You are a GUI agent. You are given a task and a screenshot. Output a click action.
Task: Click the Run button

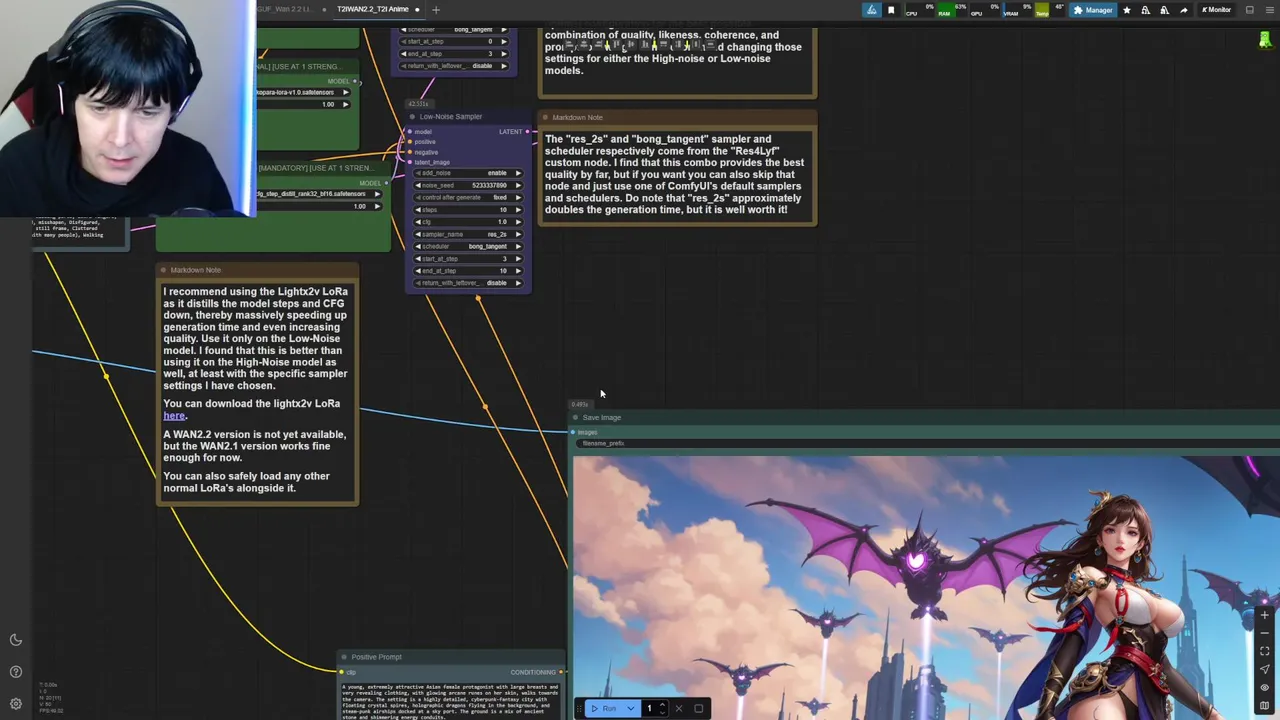604,708
